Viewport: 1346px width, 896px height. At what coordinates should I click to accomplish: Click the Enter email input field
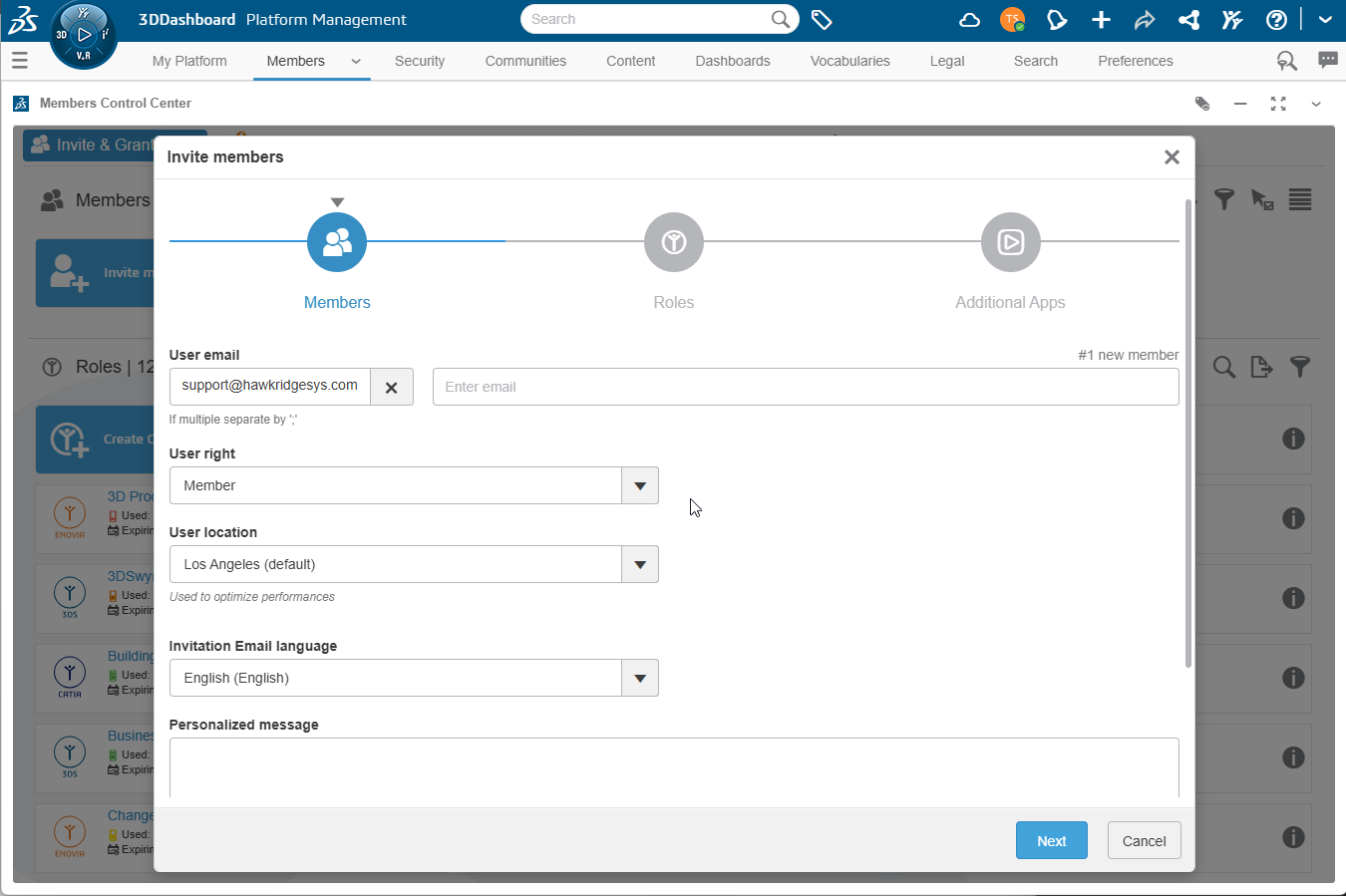(806, 387)
